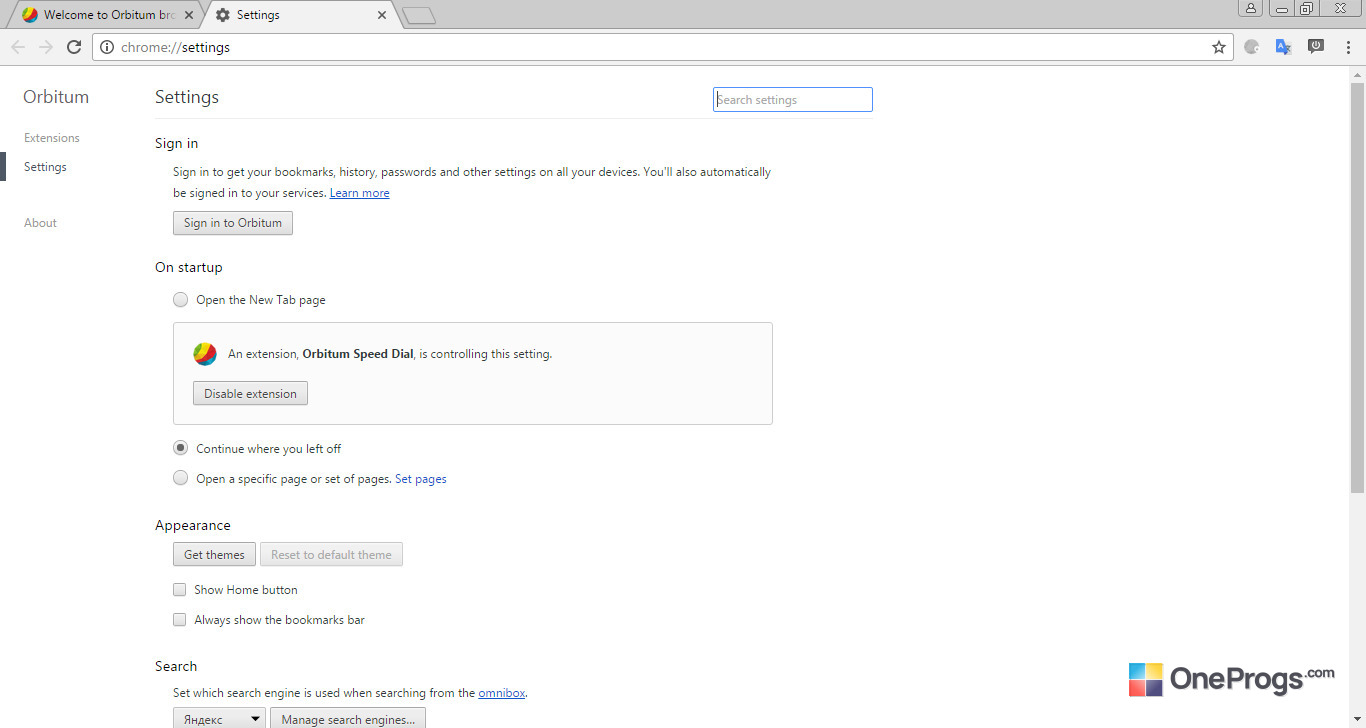
Task: Open a new tab with the new-tab button
Action: 419,15
